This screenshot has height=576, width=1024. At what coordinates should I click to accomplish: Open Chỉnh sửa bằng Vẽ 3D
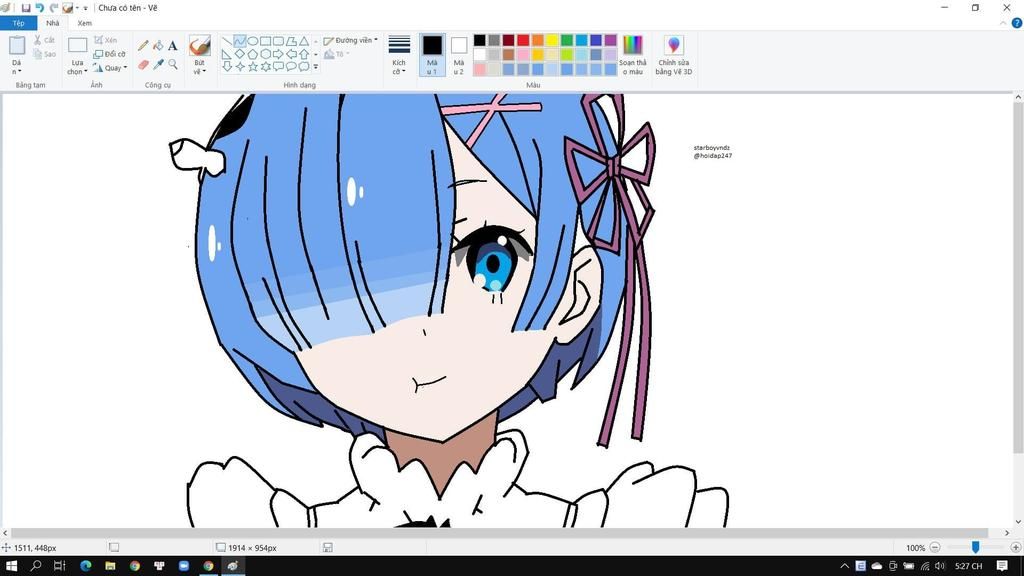(x=673, y=55)
